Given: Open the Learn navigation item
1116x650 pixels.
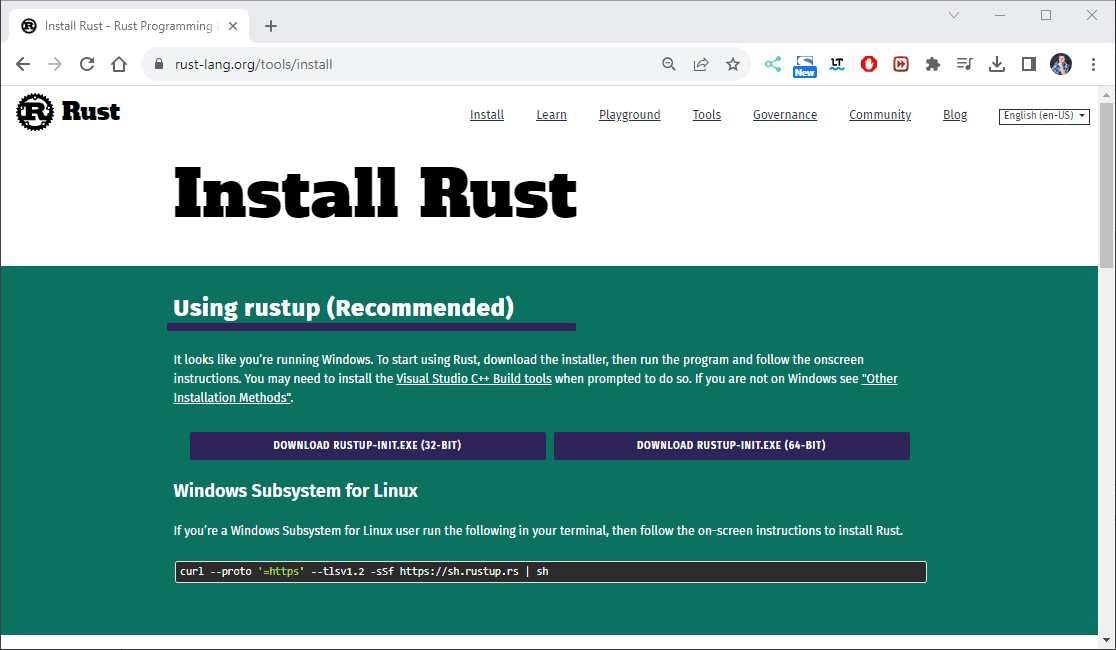Looking at the screenshot, I should pyautogui.click(x=551, y=115).
